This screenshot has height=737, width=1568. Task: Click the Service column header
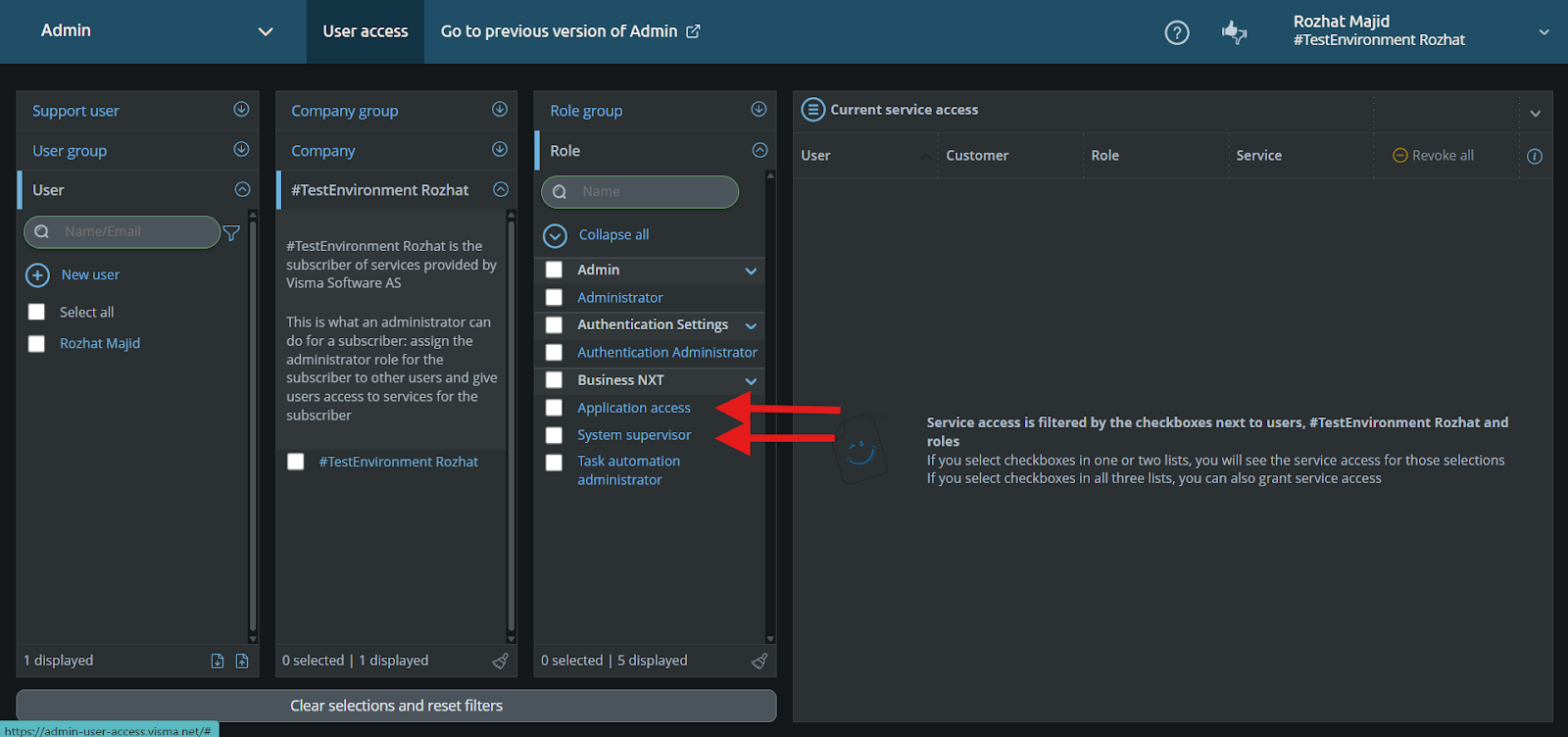pyautogui.click(x=1259, y=156)
